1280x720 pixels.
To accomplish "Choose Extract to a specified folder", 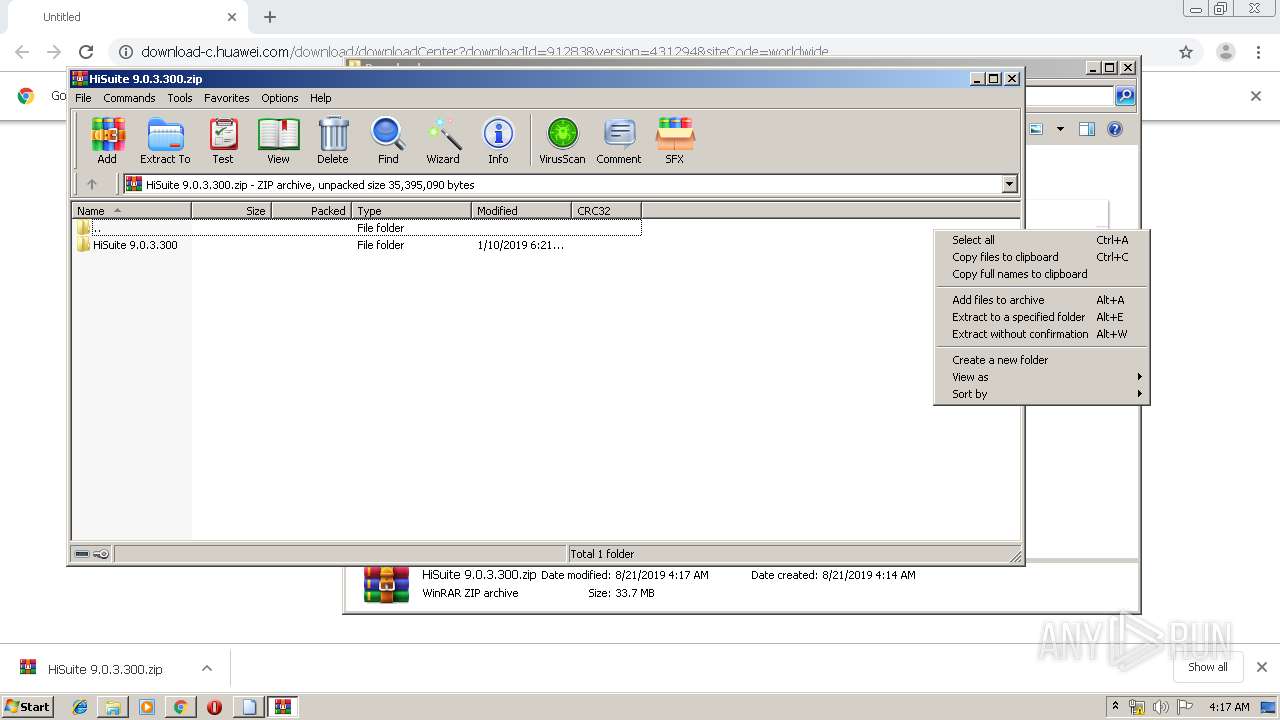I will 1041,317.
